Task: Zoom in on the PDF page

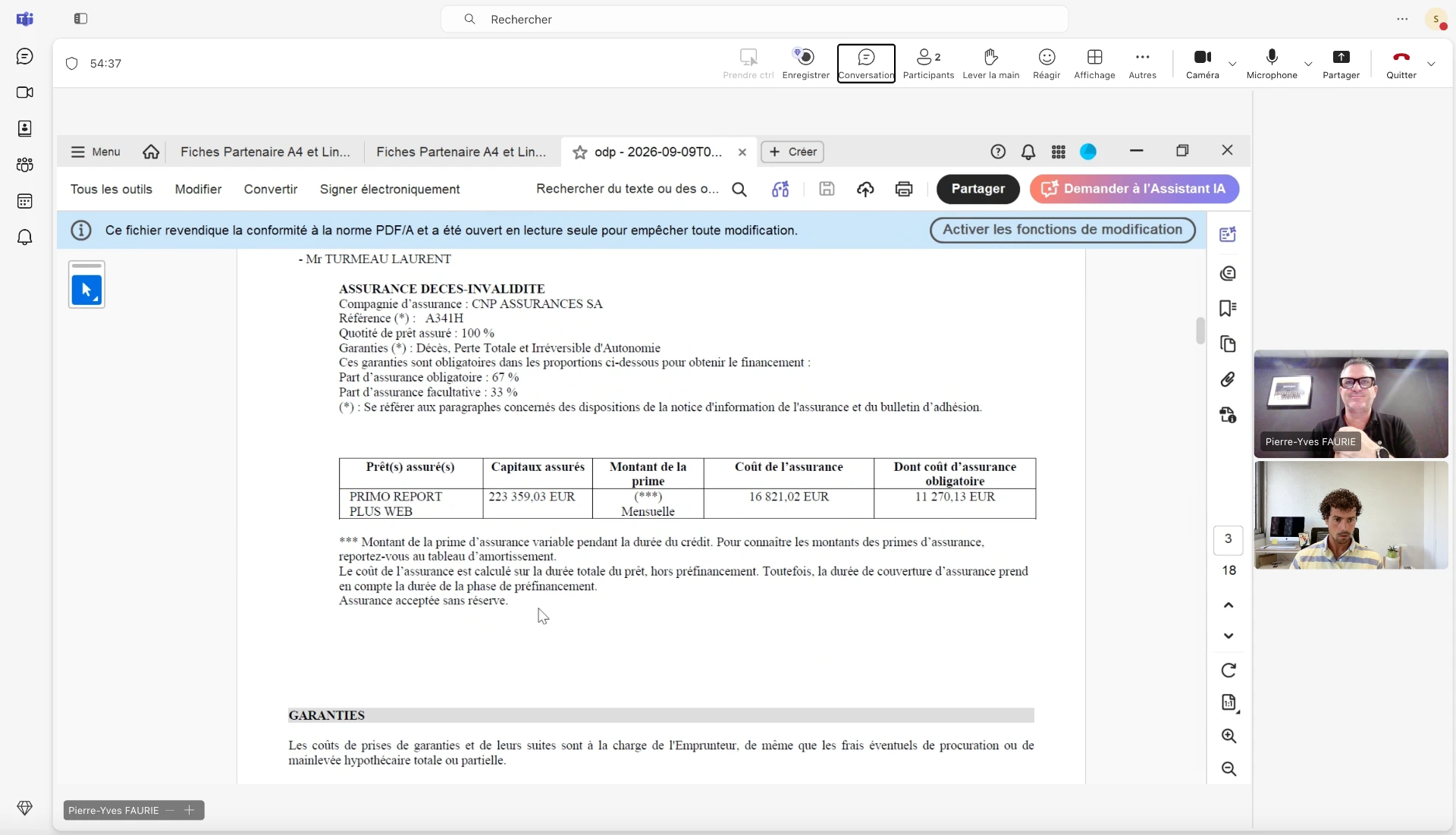Action: [x=1229, y=736]
